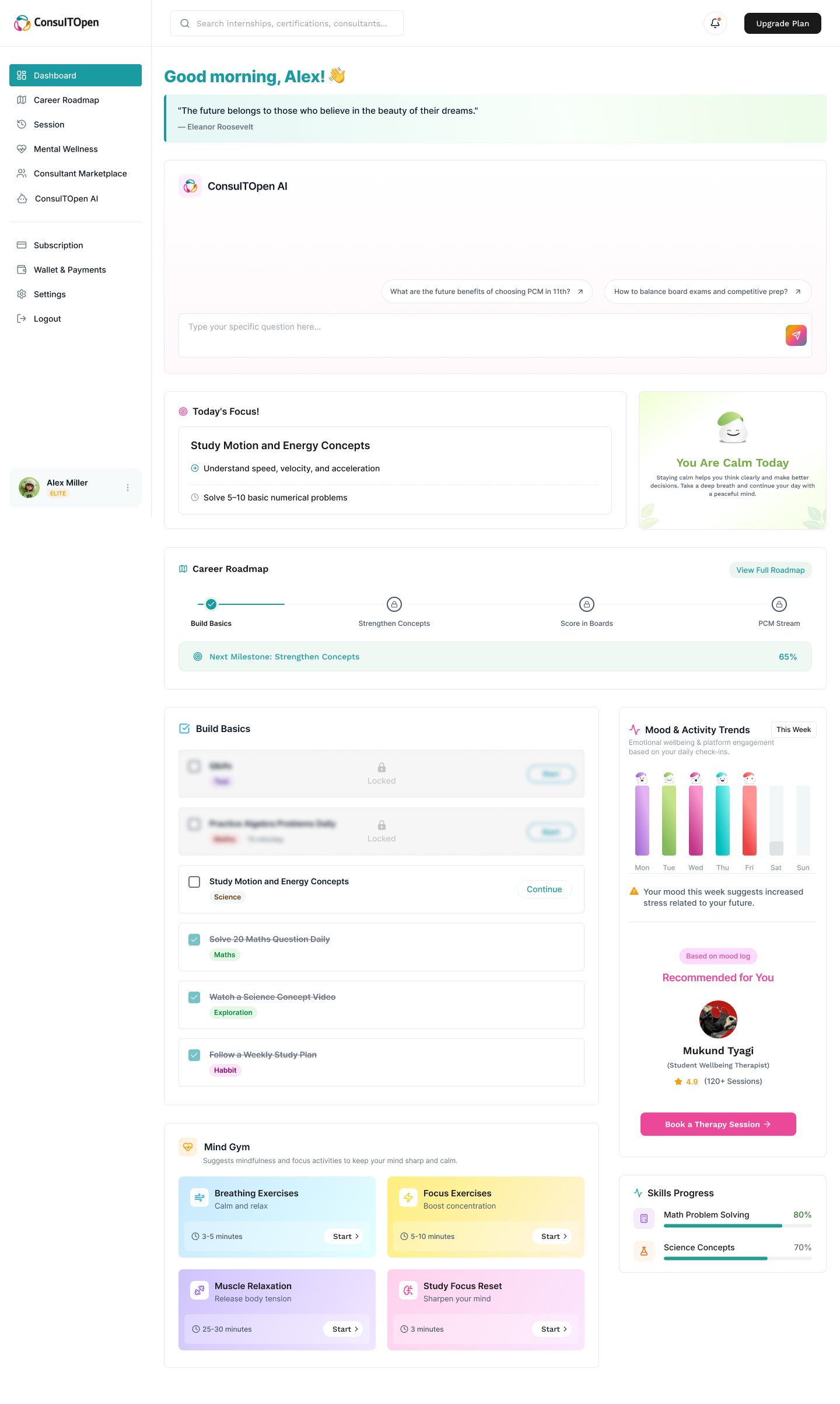Click the Math Problem Solving progress bar

pyautogui.click(x=737, y=1226)
